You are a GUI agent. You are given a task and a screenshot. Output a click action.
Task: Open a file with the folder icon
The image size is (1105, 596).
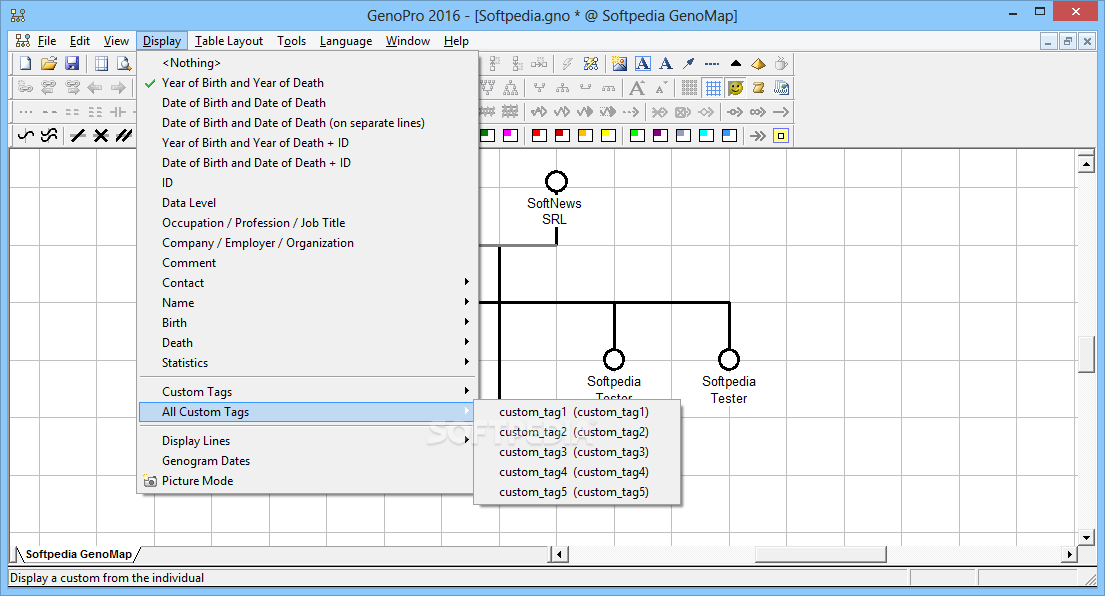tap(49, 63)
